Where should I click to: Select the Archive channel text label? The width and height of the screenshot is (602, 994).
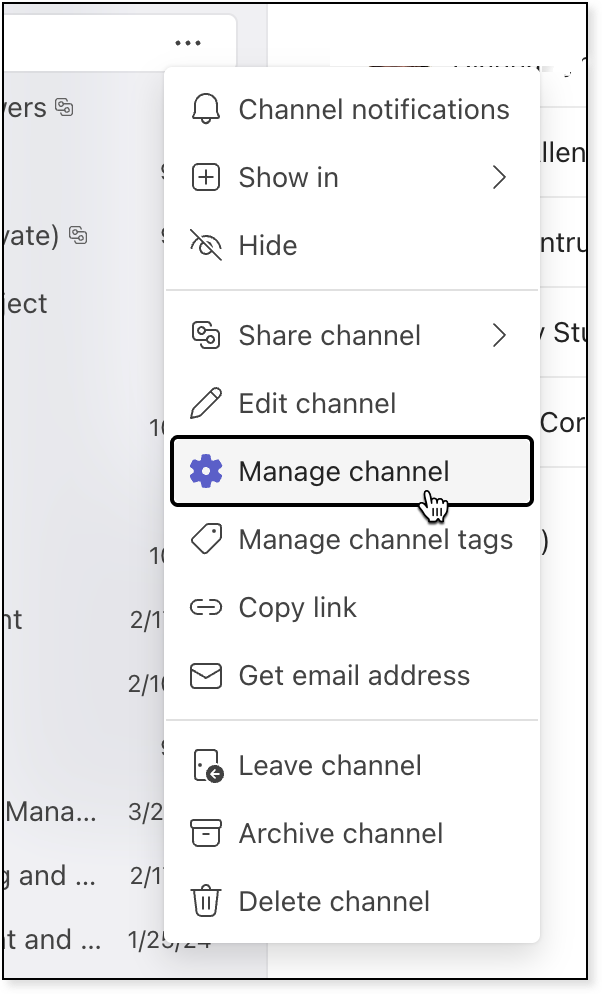tap(340, 834)
